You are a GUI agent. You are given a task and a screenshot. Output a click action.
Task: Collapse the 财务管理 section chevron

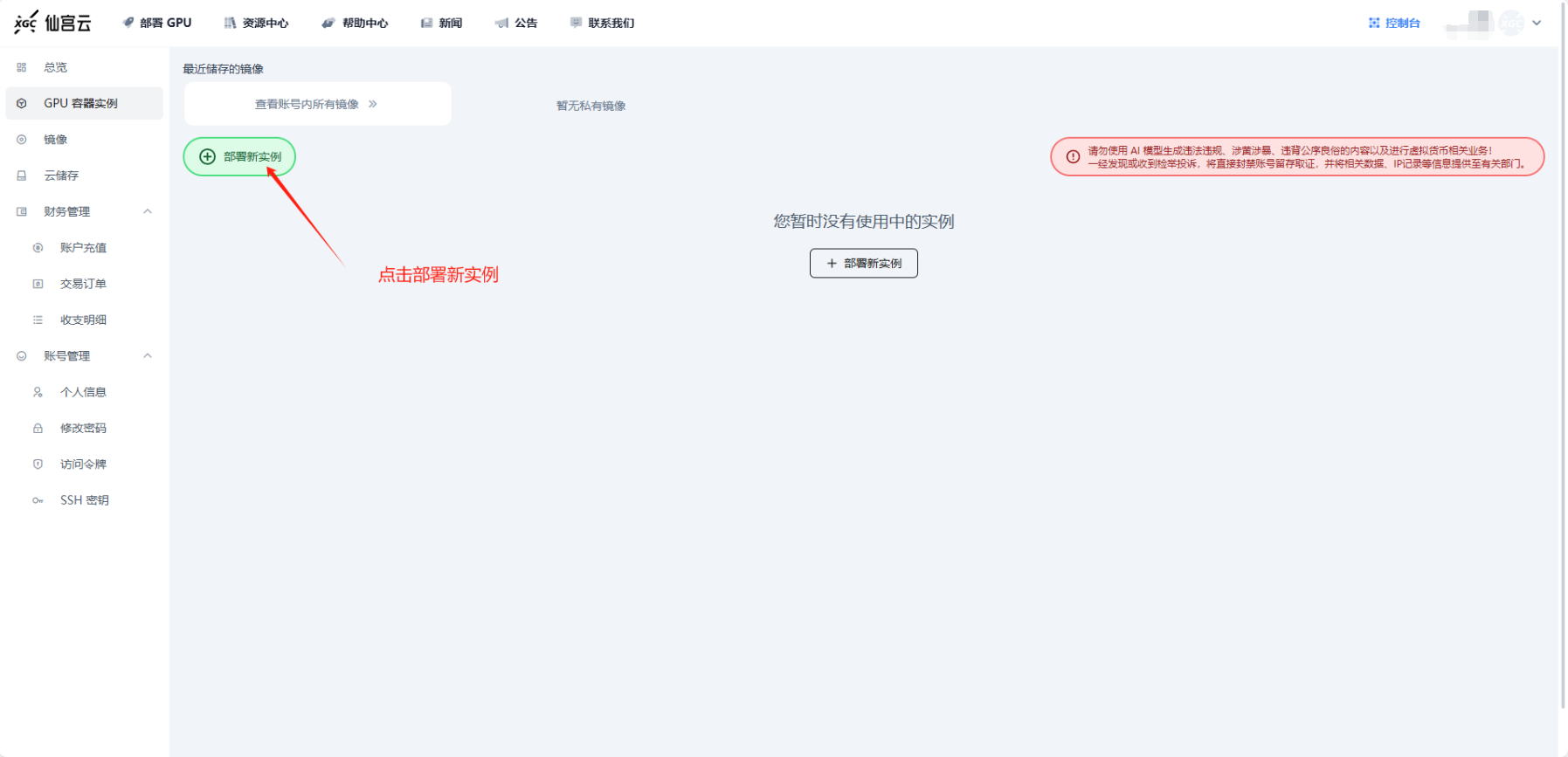point(148,211)
